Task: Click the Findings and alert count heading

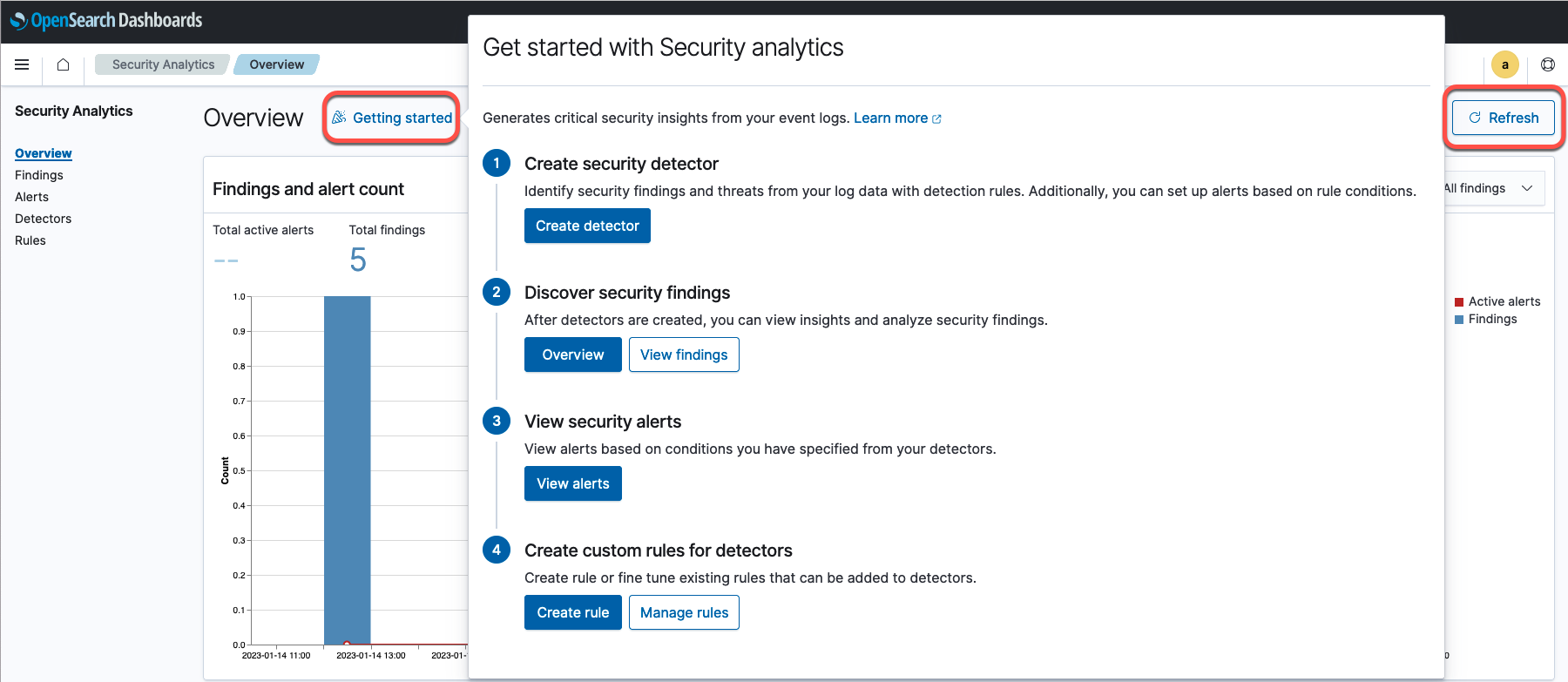Action: tap(308, 189)
